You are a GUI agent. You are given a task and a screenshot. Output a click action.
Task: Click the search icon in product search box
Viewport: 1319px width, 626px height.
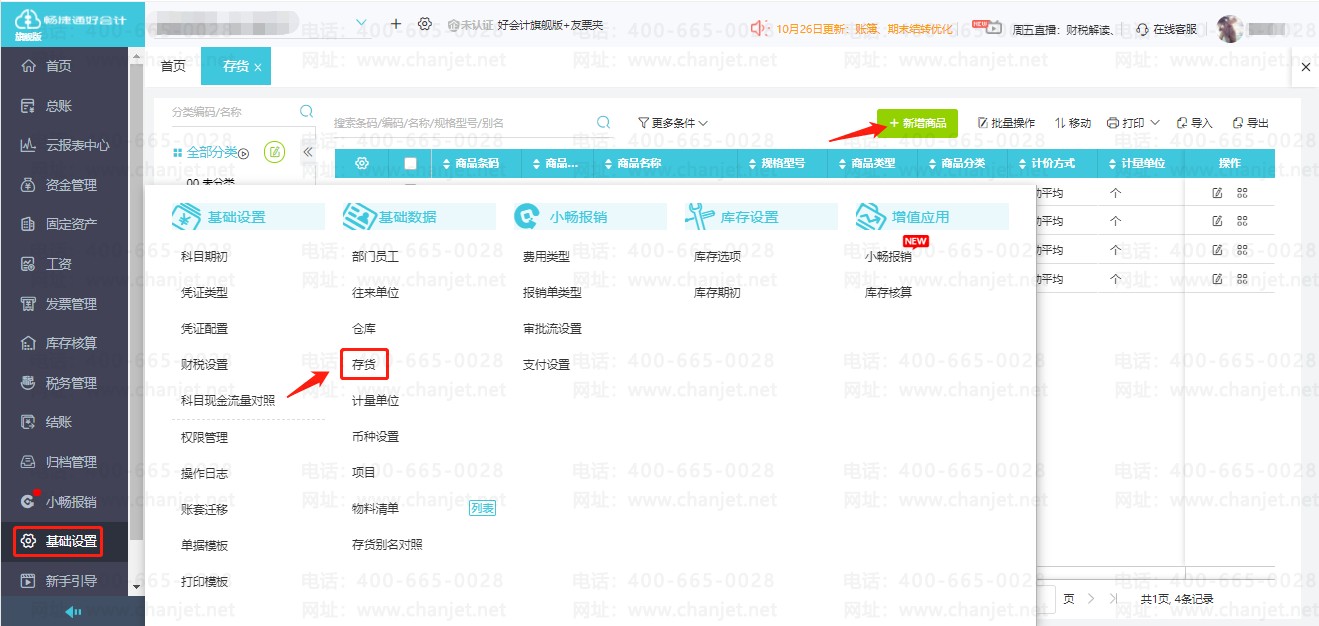(x=603, y=122)
